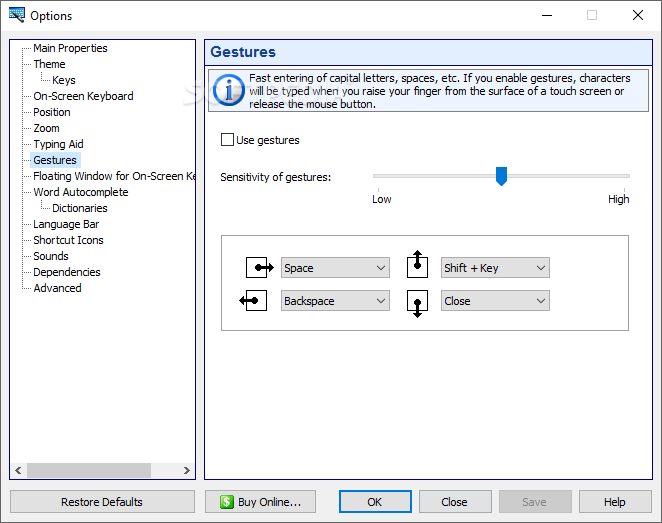
Task: Select Dependencies in the tree
Action: [x=67, y=272]
